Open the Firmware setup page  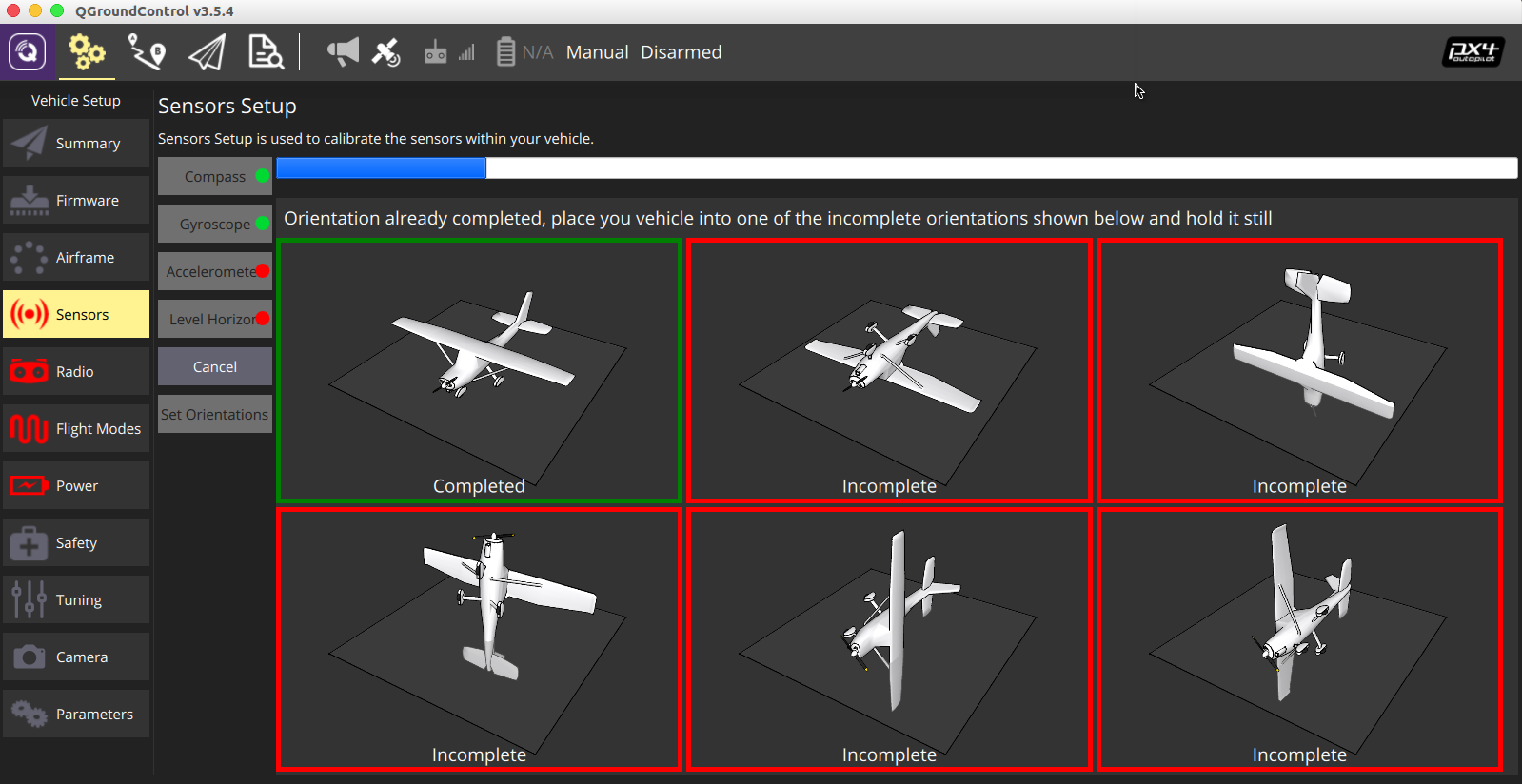click(76, 200)
